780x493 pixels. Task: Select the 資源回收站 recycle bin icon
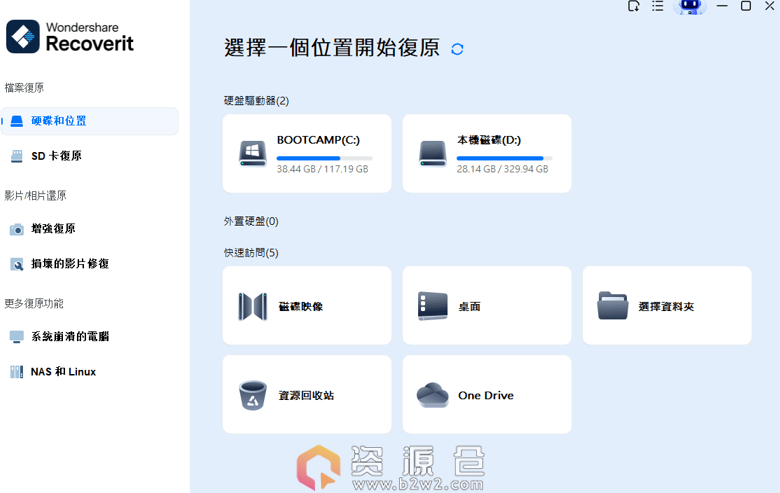point(253,395)
